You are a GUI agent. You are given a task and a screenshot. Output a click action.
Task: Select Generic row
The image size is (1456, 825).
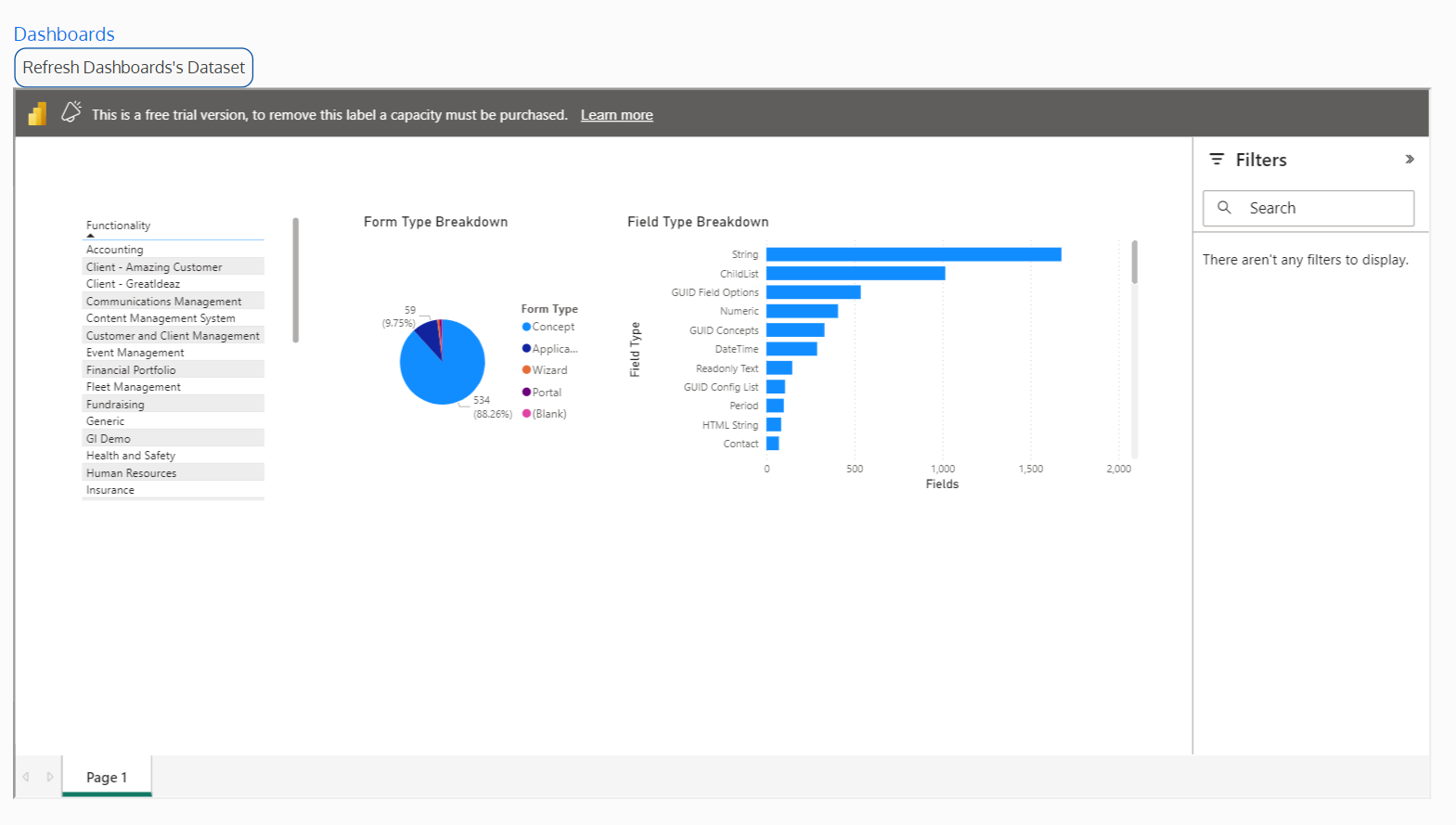pos(174,421)
